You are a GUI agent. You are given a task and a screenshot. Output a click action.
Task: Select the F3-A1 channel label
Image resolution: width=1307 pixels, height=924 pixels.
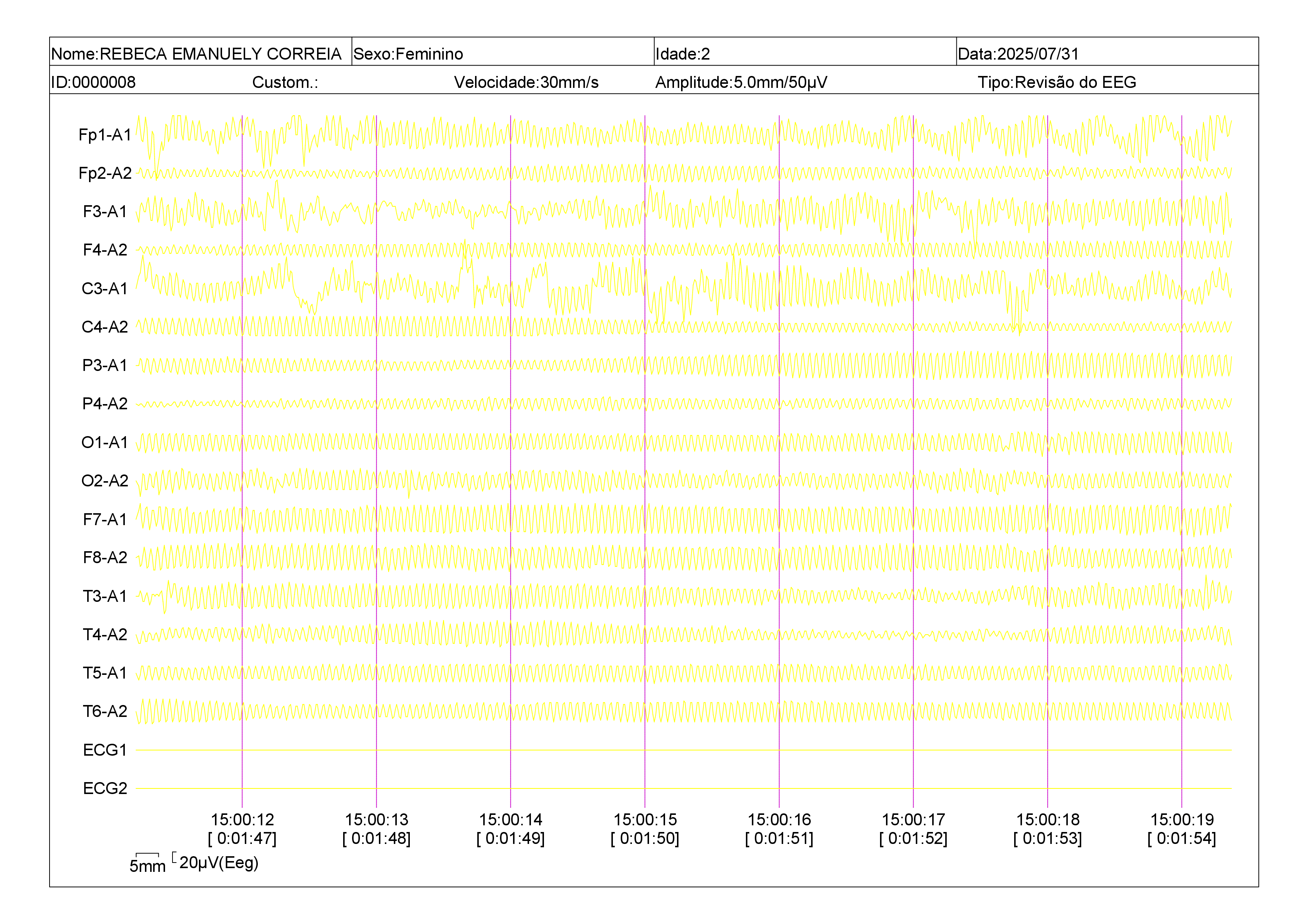(x=105, y=212)
